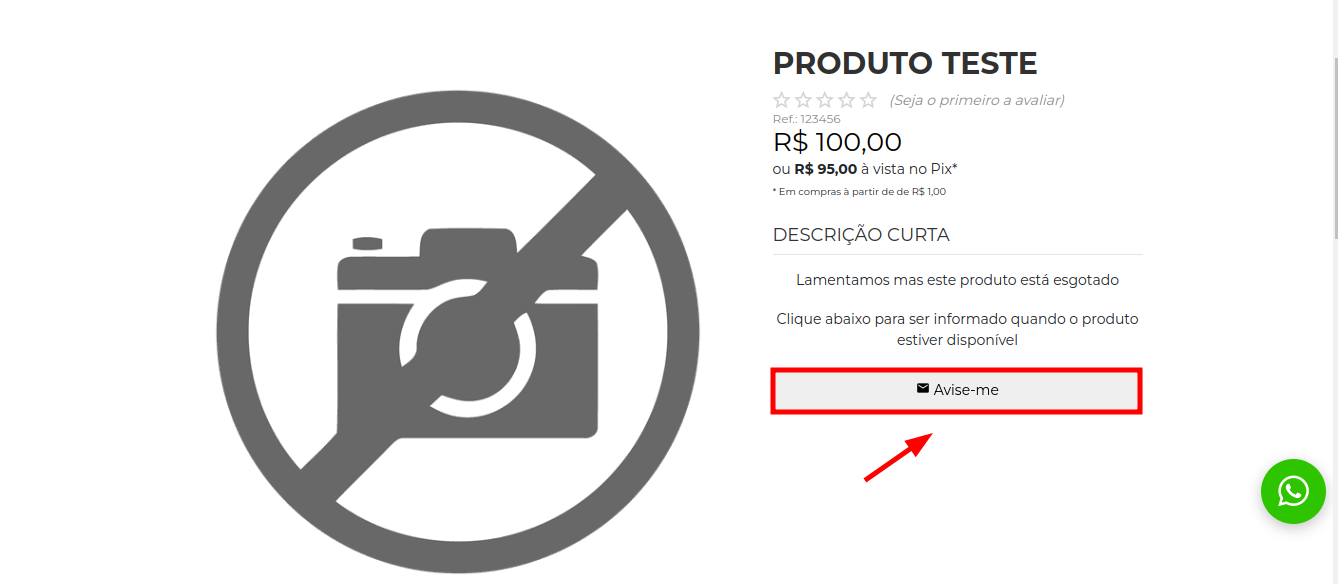Viewport: 1338px width, 584px height.
Task: Click the 'produto está esgotado' message
Action: pyautogui.click(x=957, y=280)
